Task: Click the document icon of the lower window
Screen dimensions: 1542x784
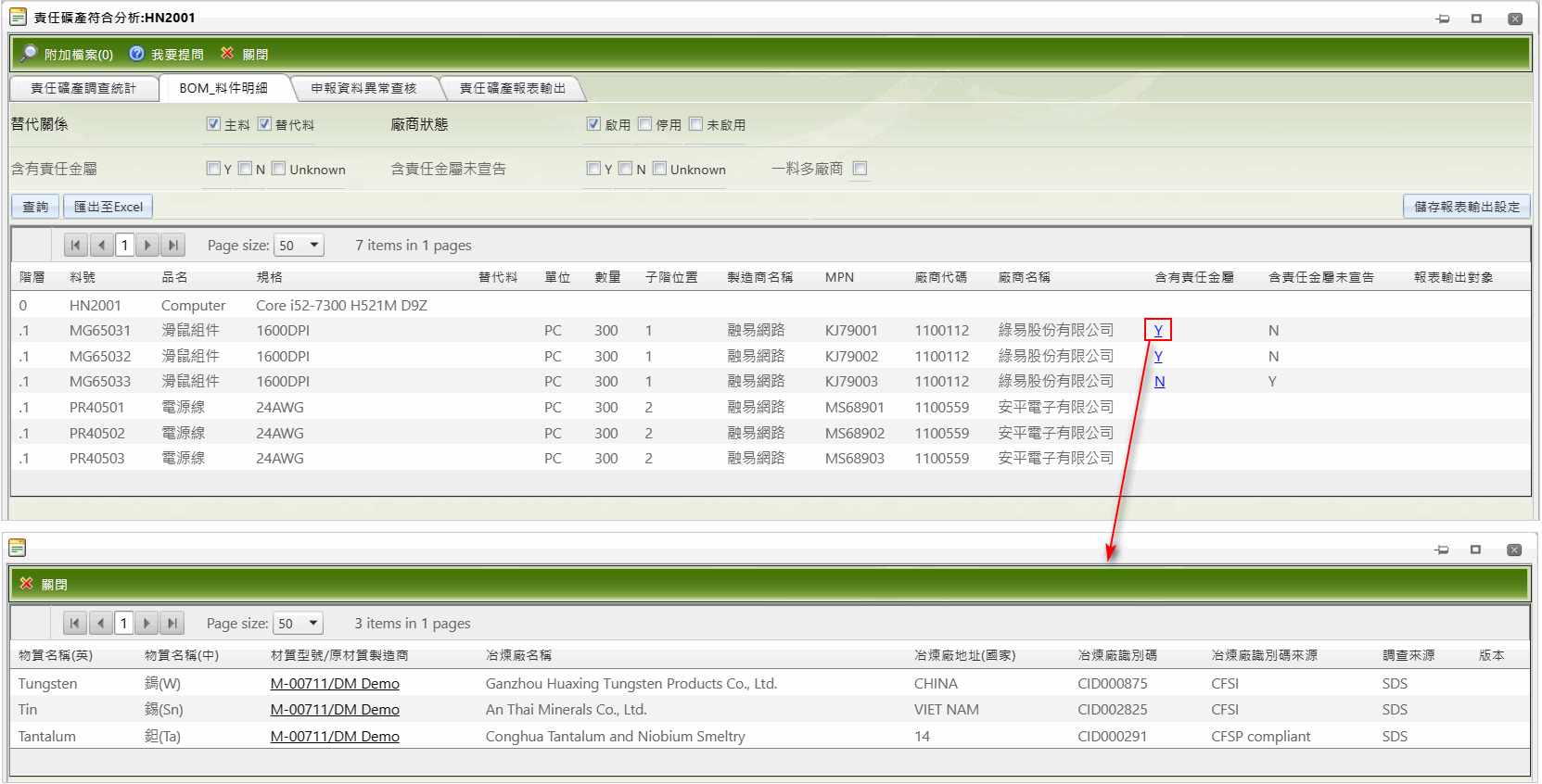Action: pos(18,548)
